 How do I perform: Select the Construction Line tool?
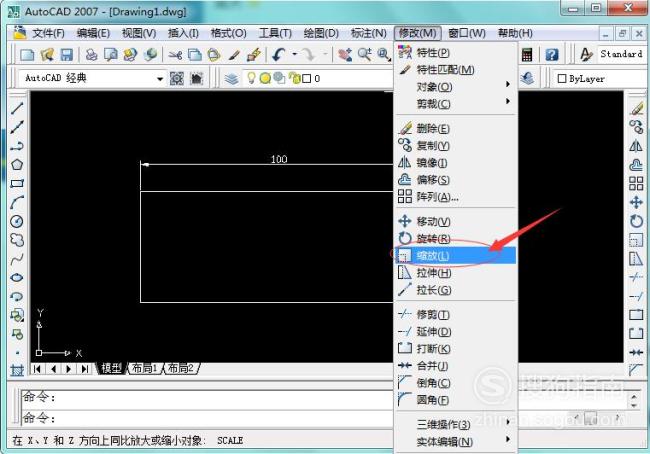(x=17, y=127)
